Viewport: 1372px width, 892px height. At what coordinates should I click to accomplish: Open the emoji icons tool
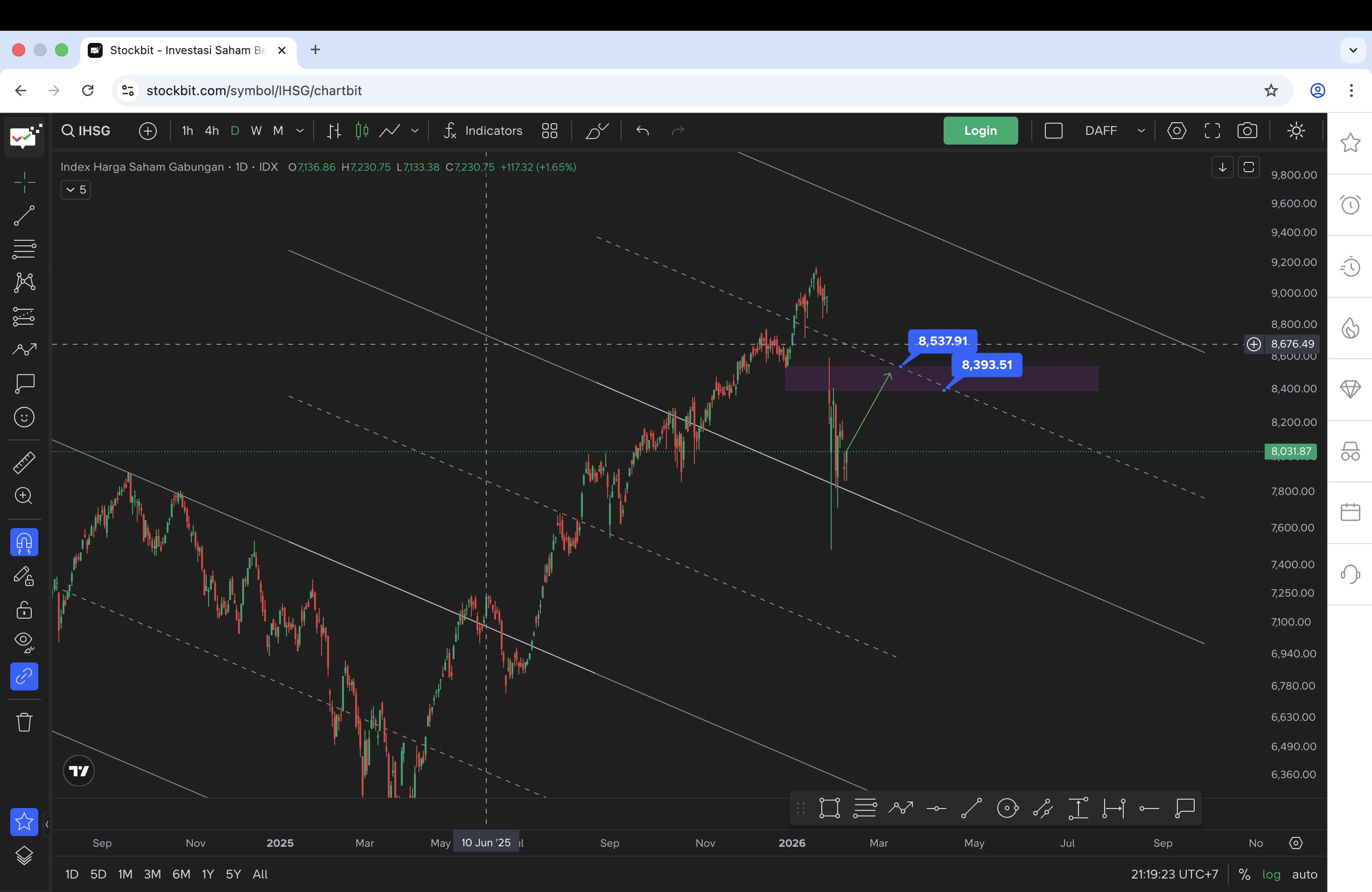pos(24,417)
